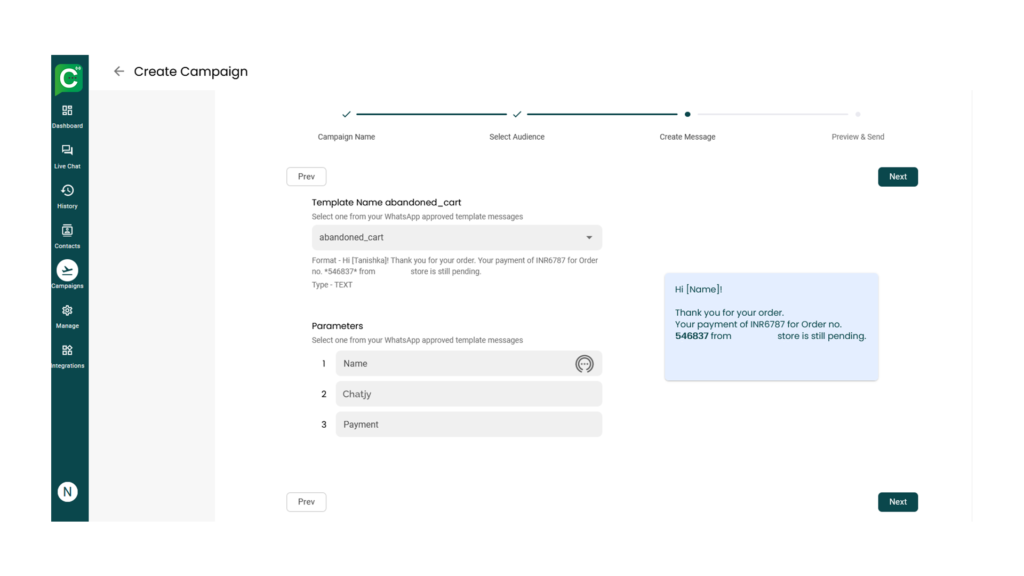Click the back arrow beside Create Campaign
The image size is (1024, 576).
coord(119,71)
